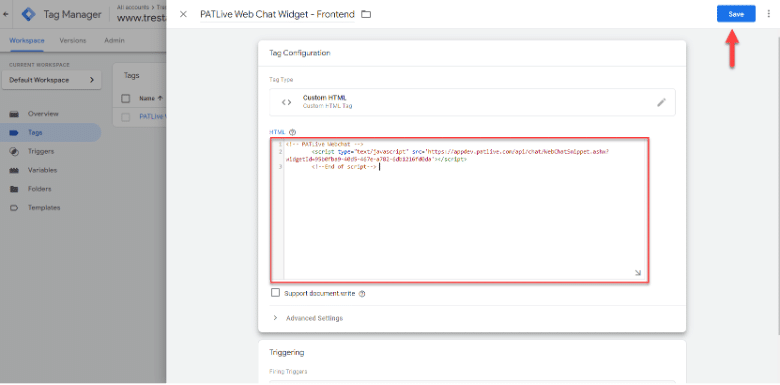
Task: Open Overview in the sidebar
Action: [43, 114]
